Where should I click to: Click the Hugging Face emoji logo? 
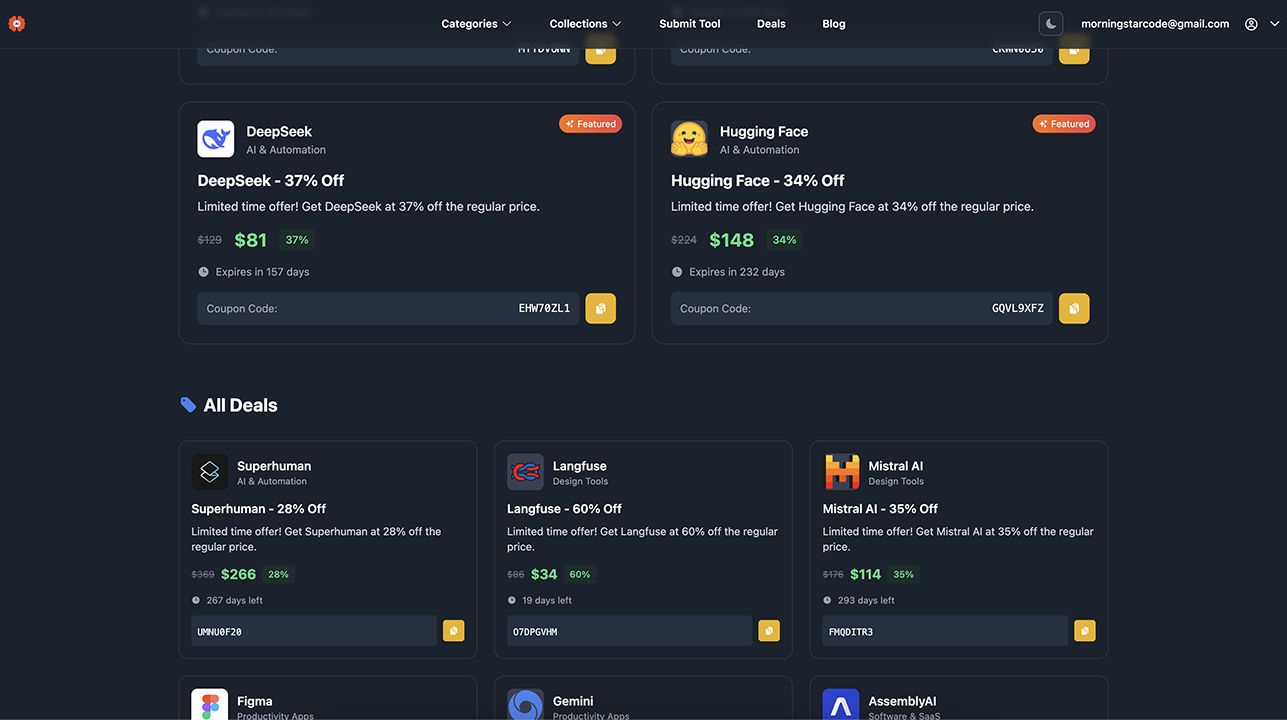click(689, 139)
